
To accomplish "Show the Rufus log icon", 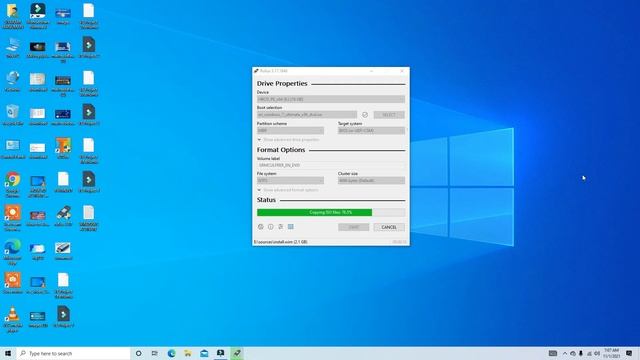I will 291,227.
